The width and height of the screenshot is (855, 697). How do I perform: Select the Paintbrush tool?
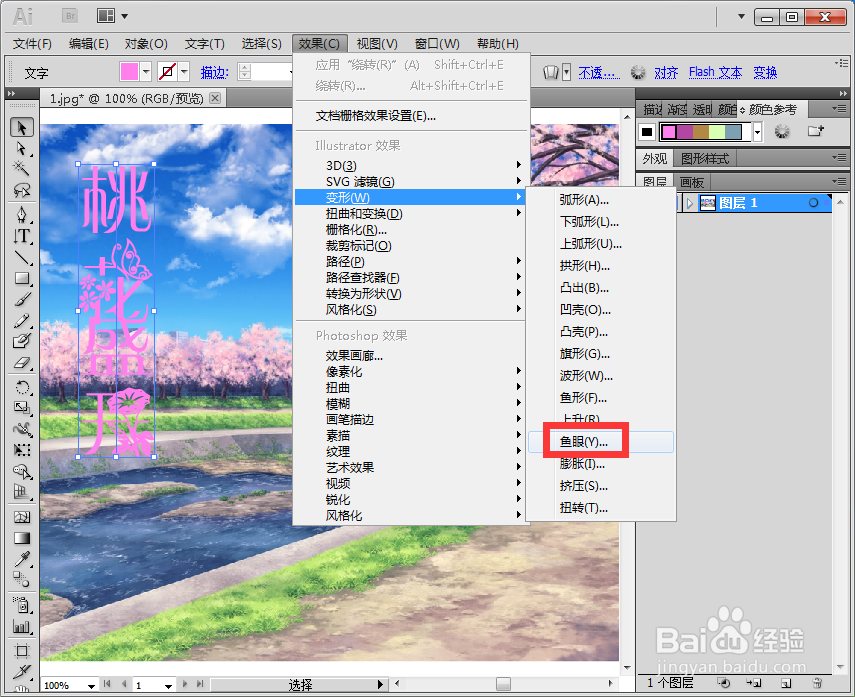pyautogui.click(x=22, y=299)
